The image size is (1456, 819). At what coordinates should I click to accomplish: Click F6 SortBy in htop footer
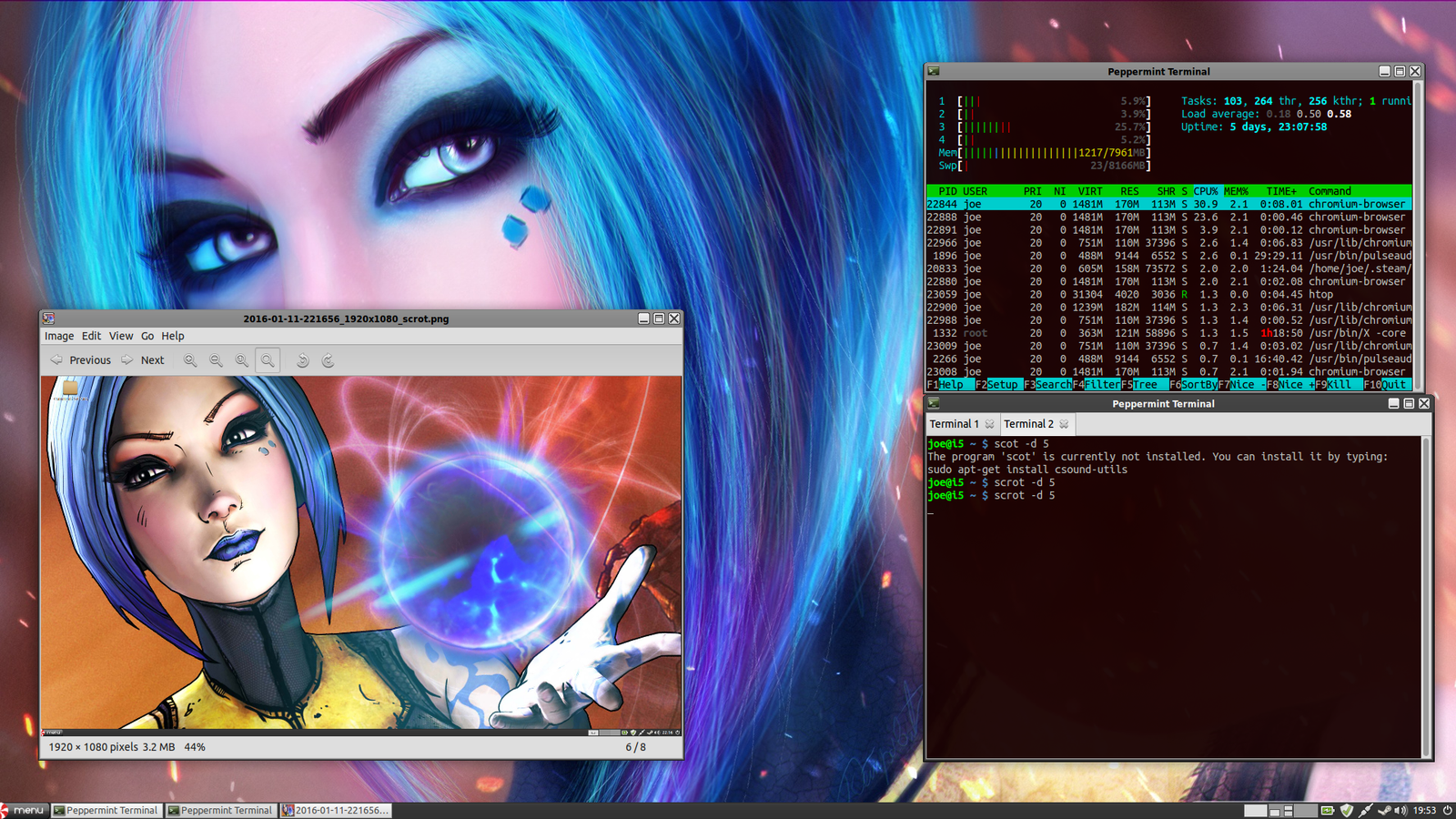click(1193, 385)
